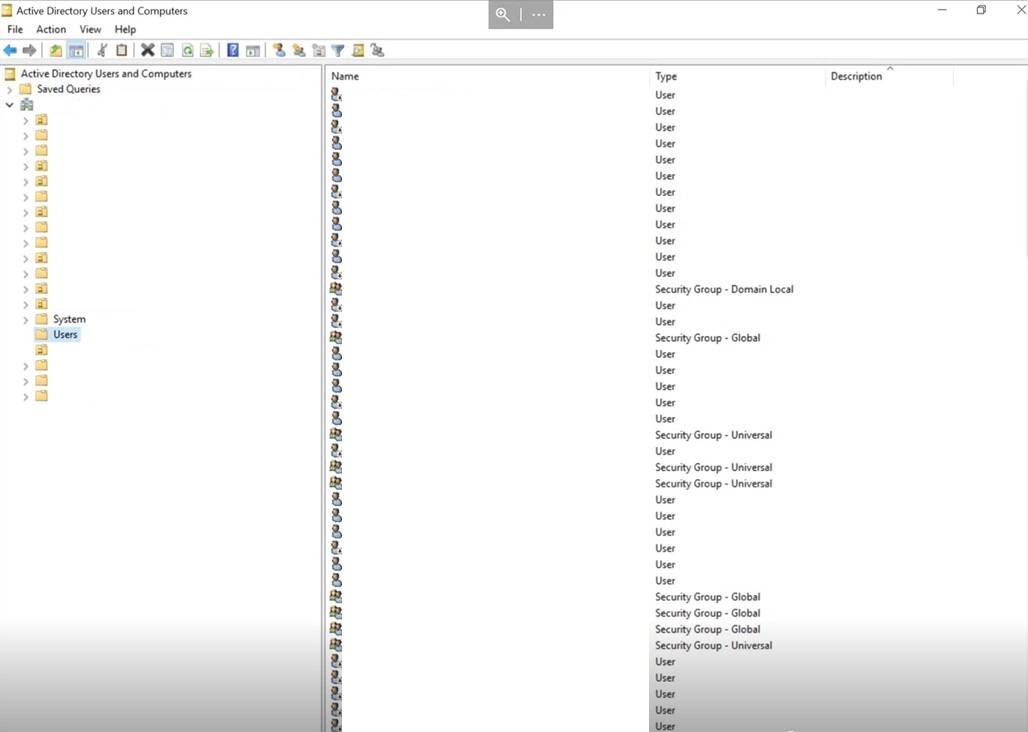Toggle the console tree visibility button
The width and height of the screenshot is (1028, 732).
76,50
